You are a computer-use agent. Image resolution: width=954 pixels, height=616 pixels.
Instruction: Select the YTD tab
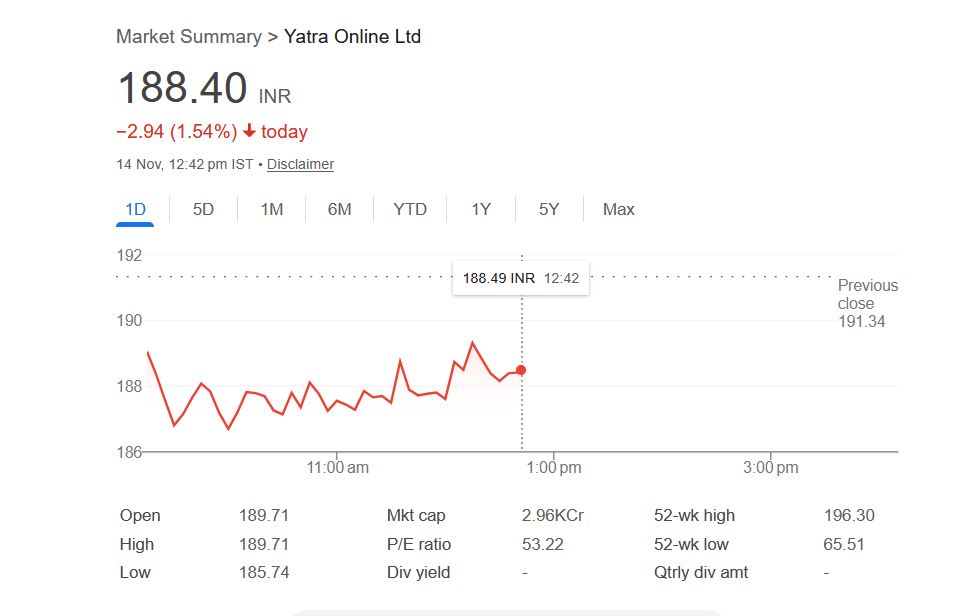coord(410,209)
